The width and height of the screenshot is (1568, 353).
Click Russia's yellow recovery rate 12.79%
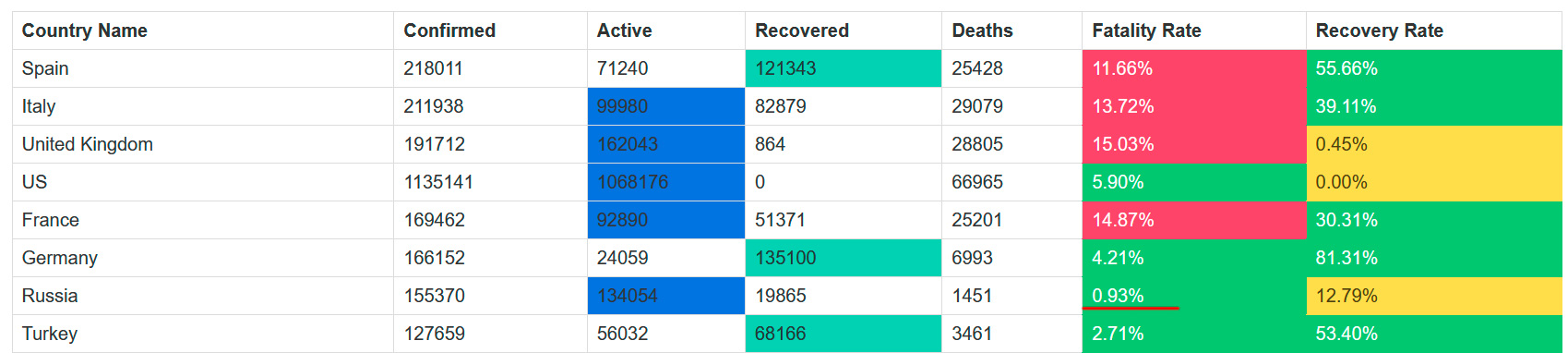[1434, 296]
